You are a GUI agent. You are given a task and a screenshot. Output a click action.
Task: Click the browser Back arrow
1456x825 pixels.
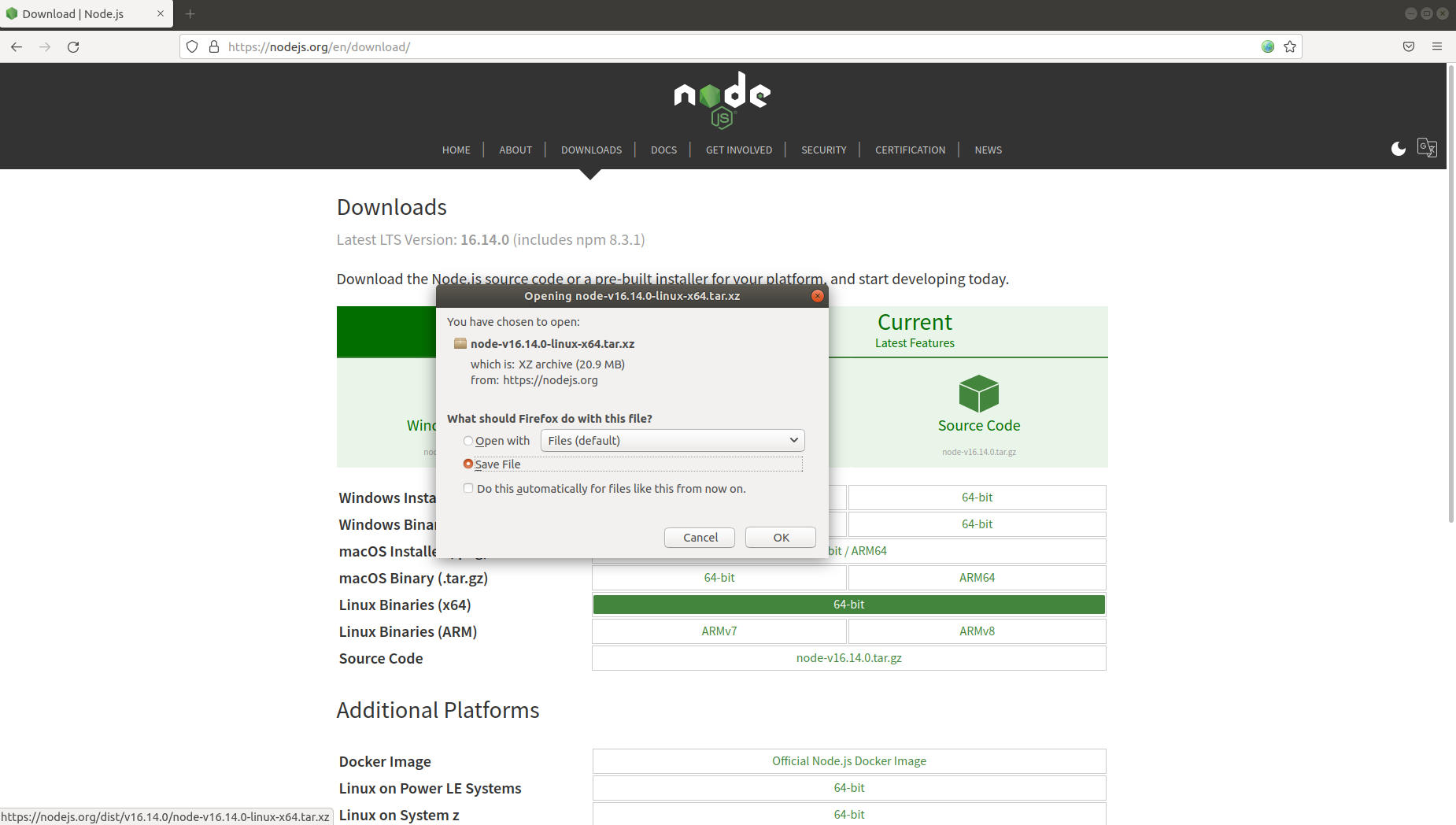(17, 46)
